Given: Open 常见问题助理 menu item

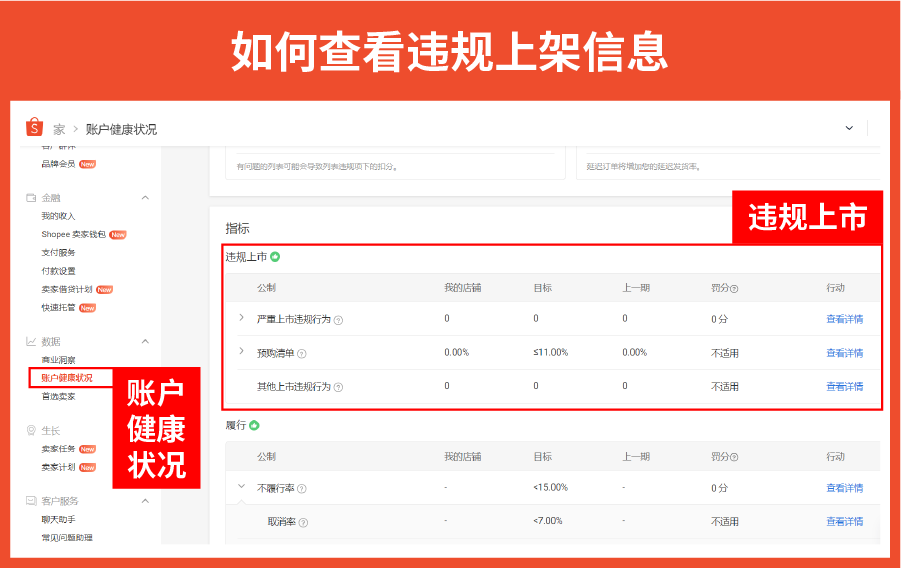Looking at the screenshot, I should (x=67, y=538).
